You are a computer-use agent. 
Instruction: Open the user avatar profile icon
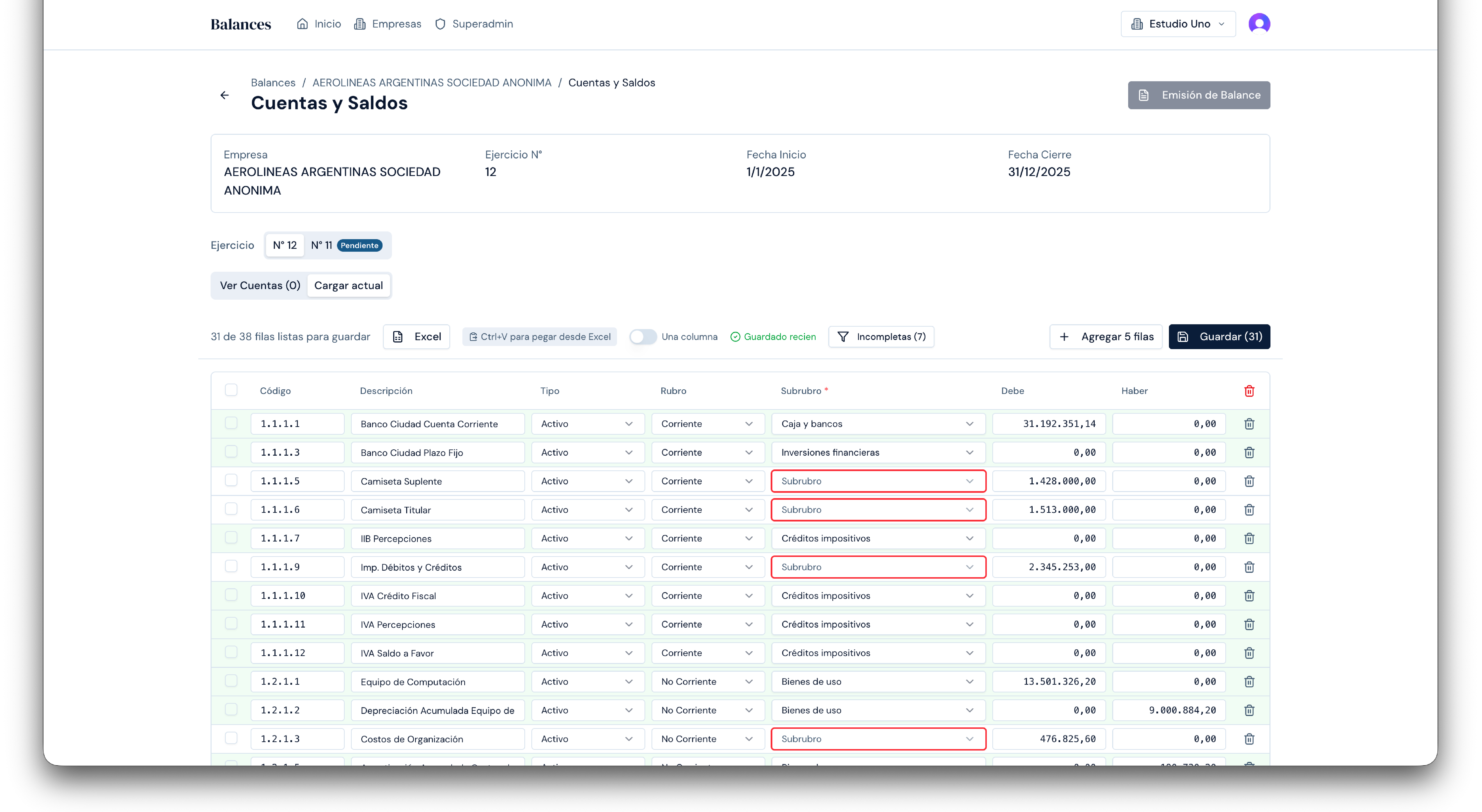click(x=1259, y=24)
